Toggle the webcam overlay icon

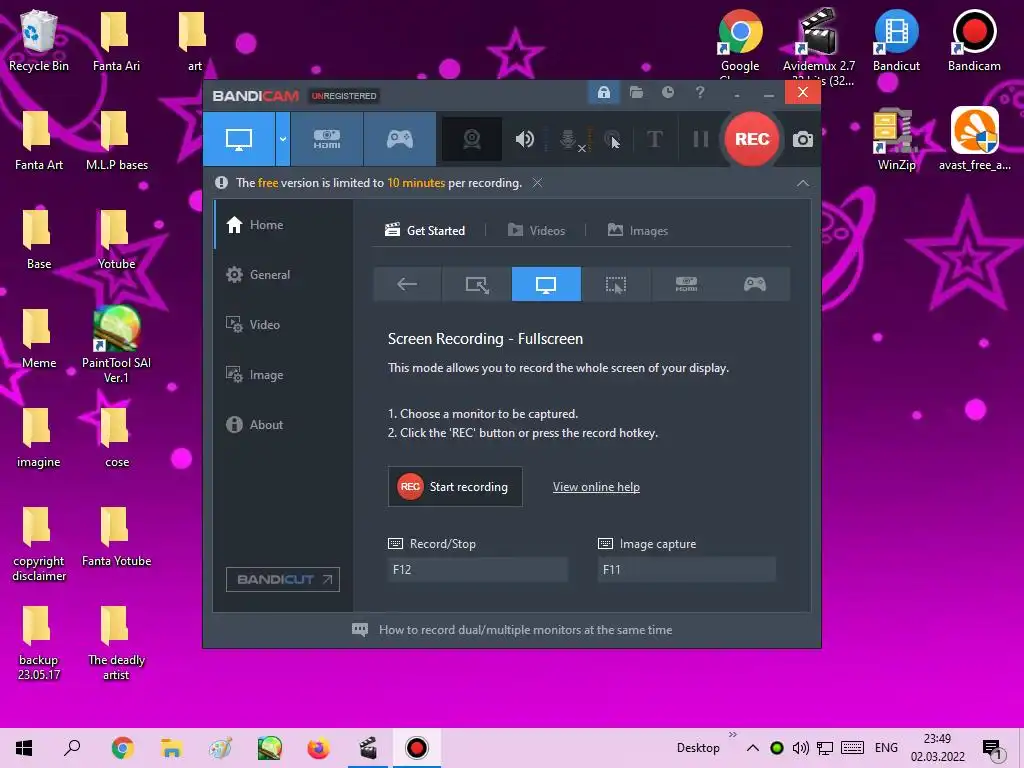click(x=472, y=139)
